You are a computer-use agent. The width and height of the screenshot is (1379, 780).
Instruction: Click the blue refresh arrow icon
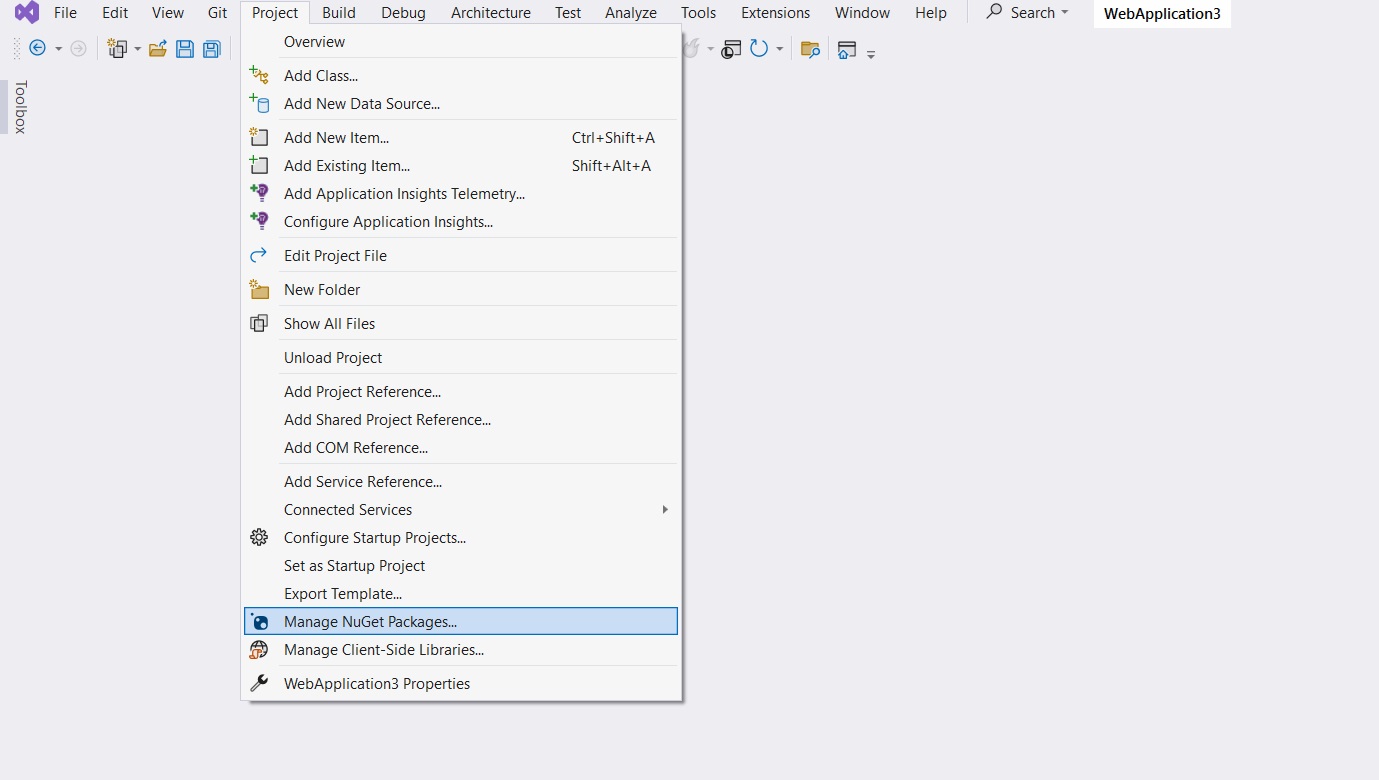(x=759, y=49)
